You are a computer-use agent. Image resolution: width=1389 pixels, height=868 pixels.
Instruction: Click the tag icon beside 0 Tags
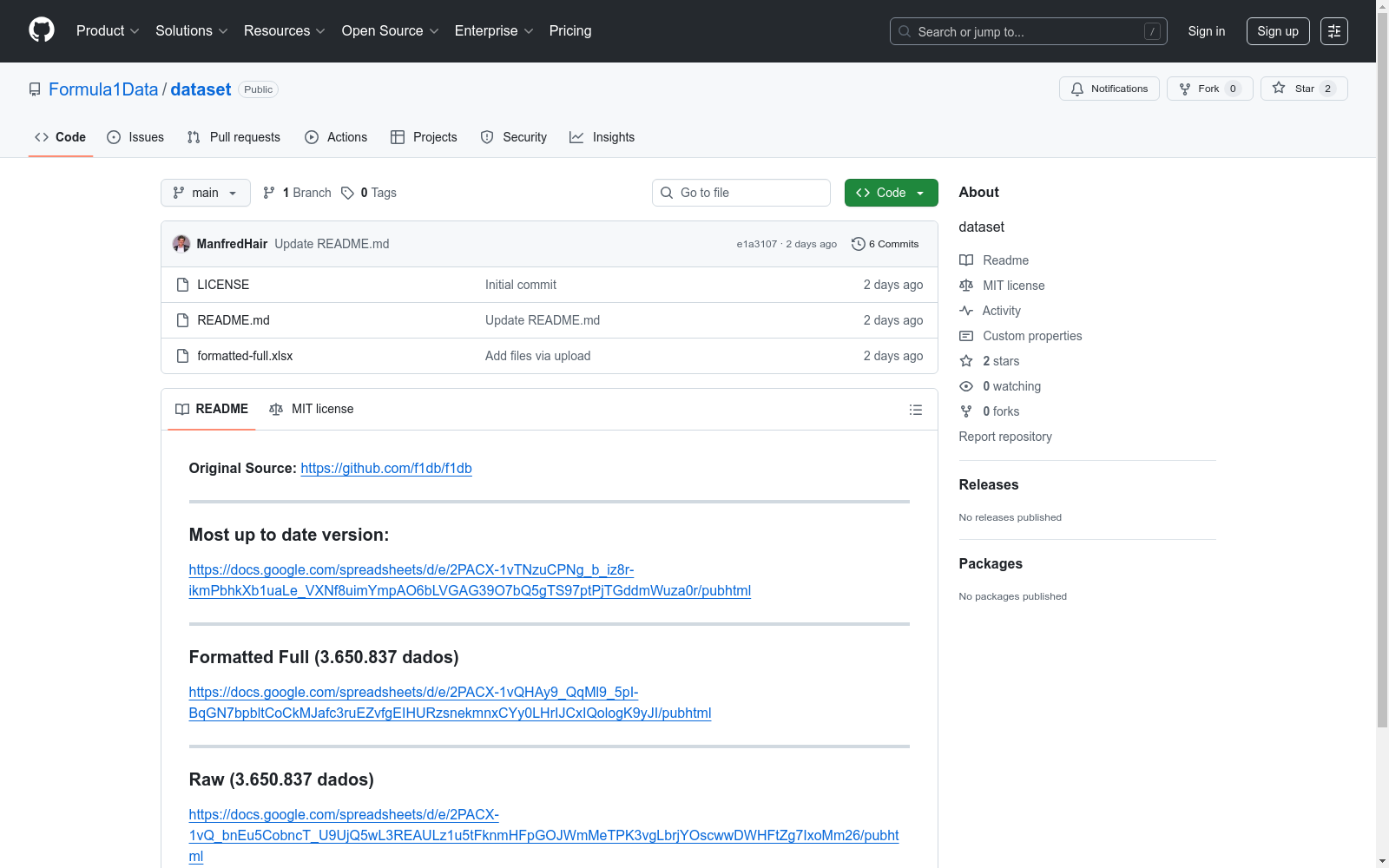(347, 193)
